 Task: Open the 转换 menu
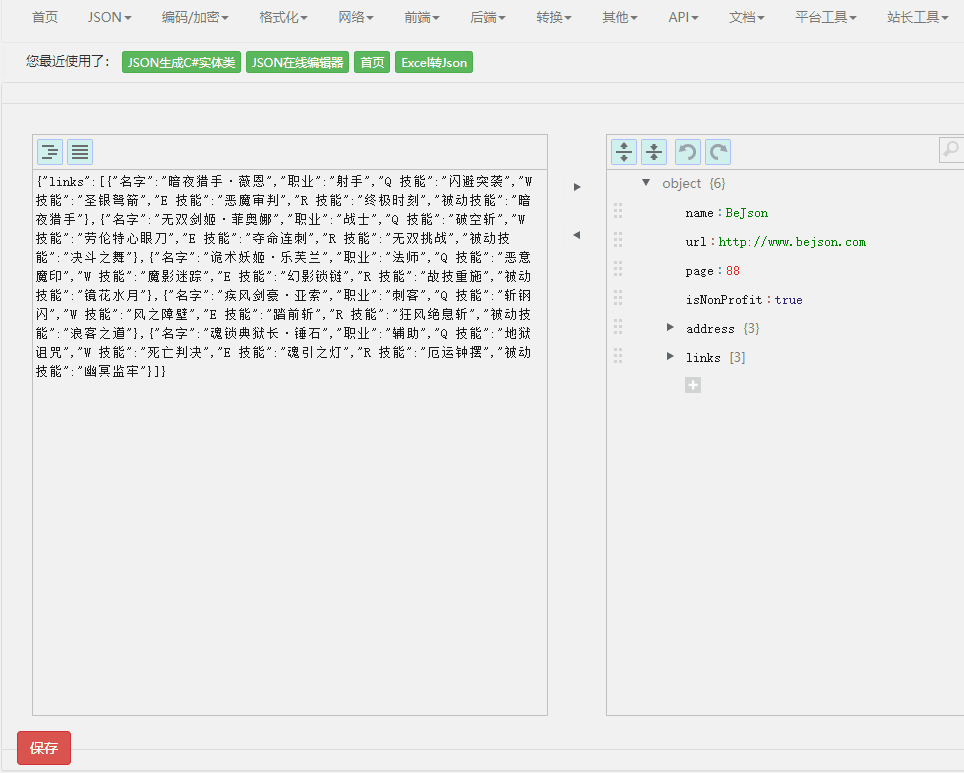pyautogui.click(x=554, y=17)
